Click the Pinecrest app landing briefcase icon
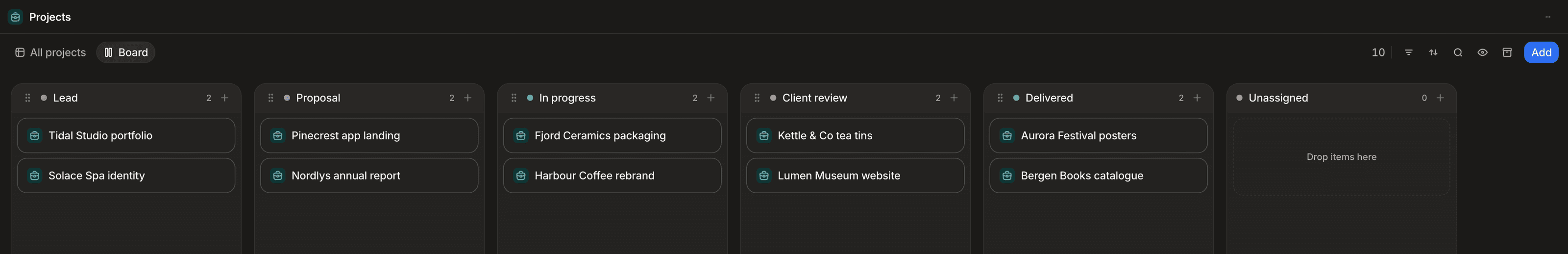The width and height of the screenshot is (1568, 254). tap(277, 136)
